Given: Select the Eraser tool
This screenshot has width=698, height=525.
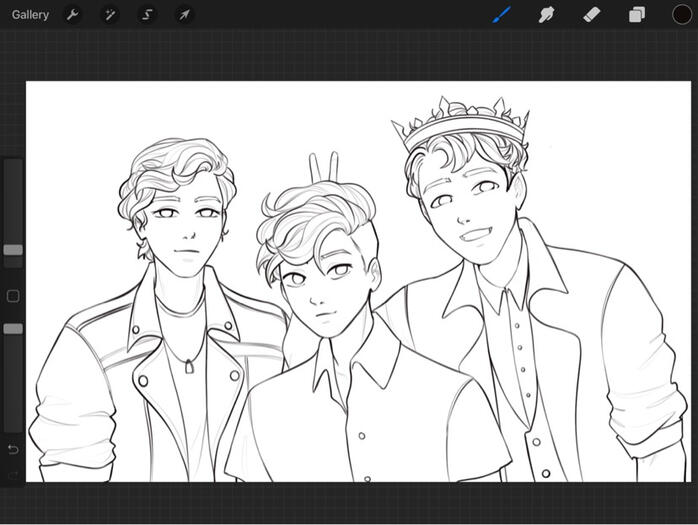Looking at the screenshot, I should click(592, 15).
